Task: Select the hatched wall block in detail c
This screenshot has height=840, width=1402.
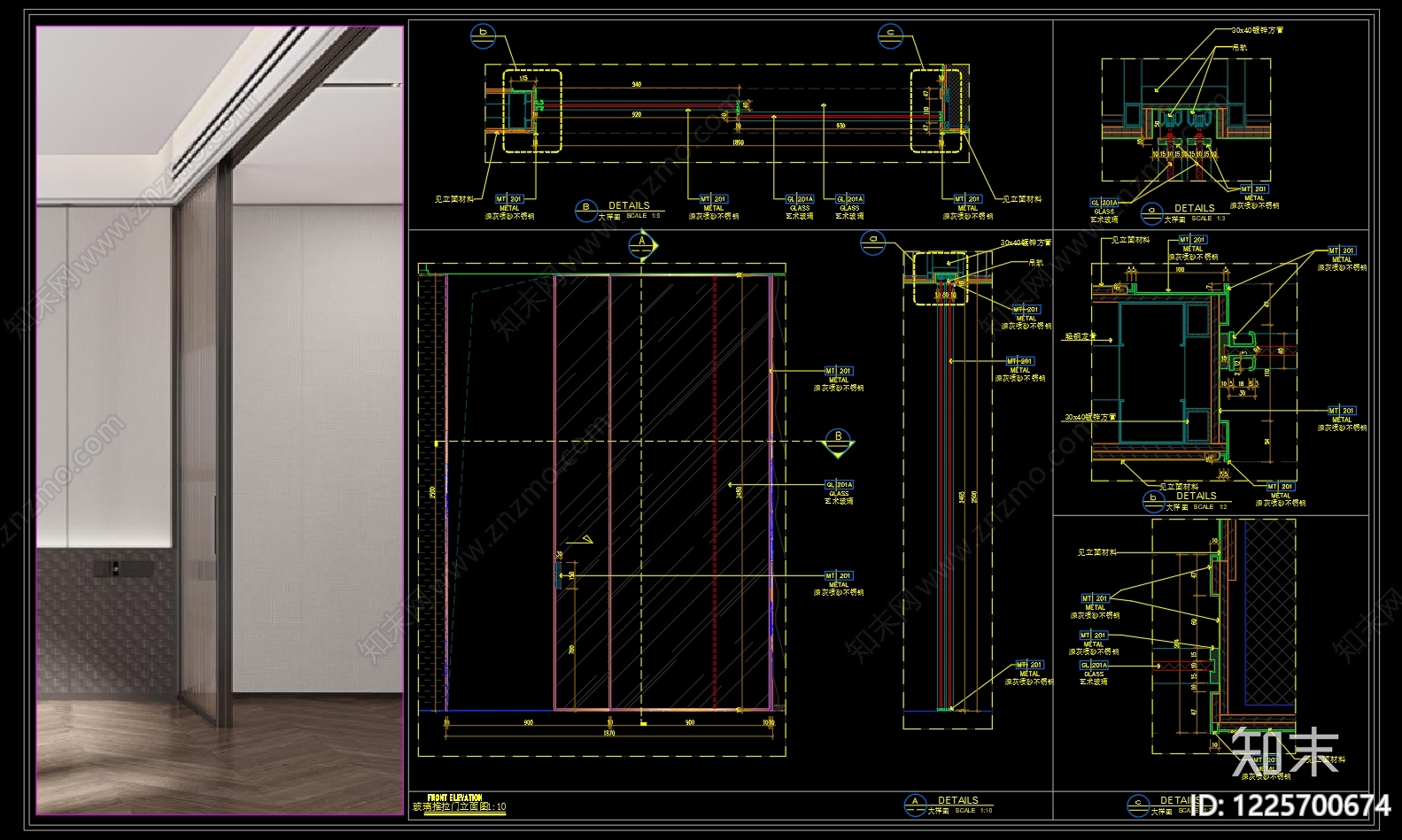Action: click(x=1268, y=613)
